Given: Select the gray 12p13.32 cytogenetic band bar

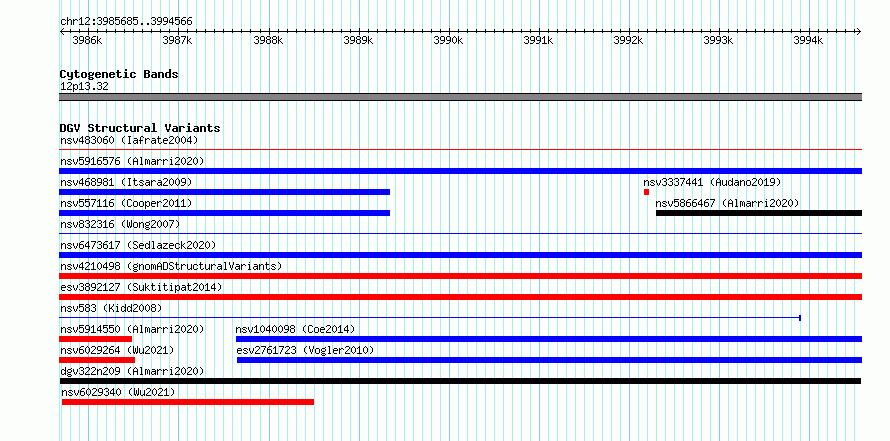Looking at the screenshot, I should coord(460,97).
